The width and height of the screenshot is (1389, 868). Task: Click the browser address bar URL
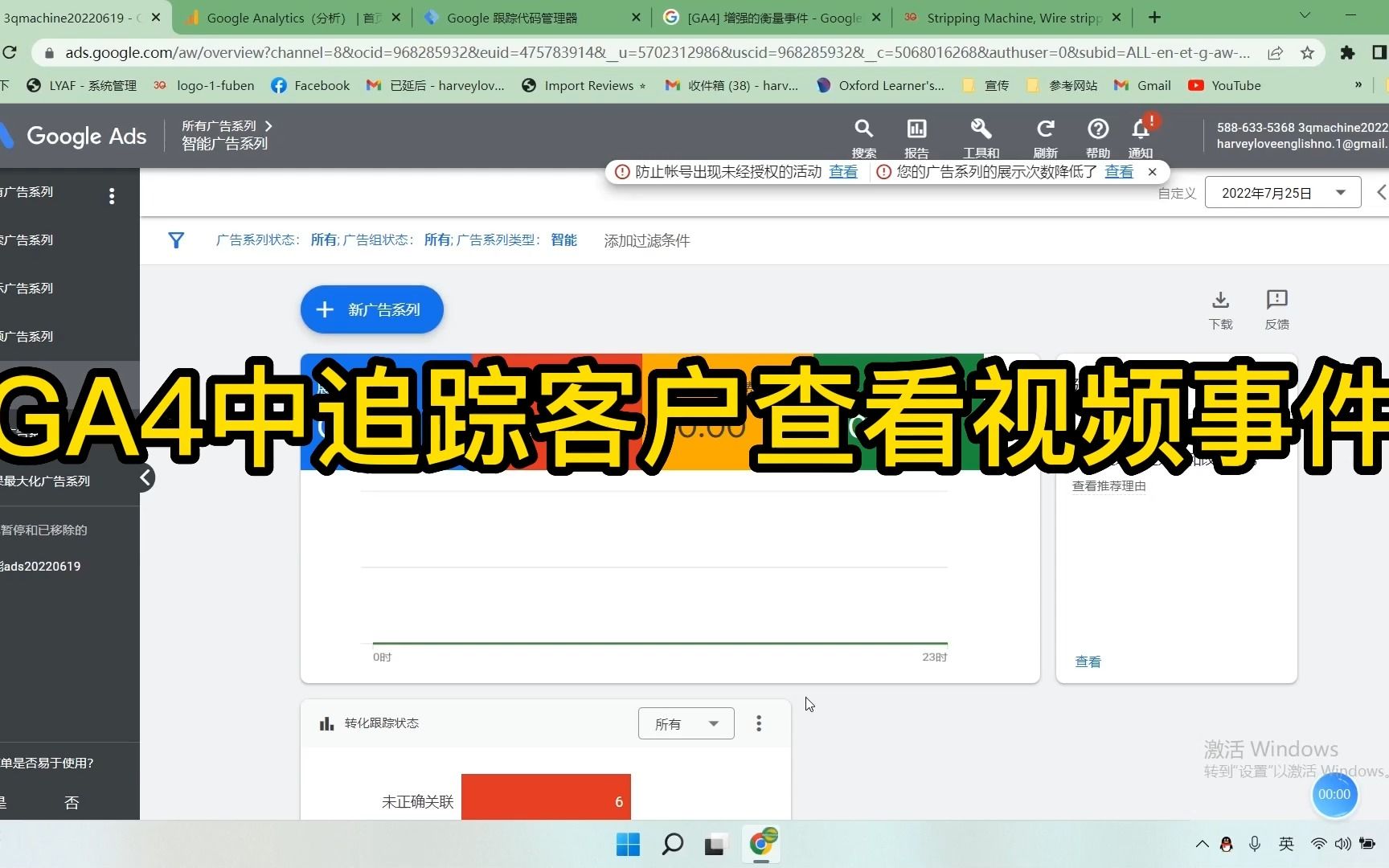pyautogui.click(x=656, y=53)
